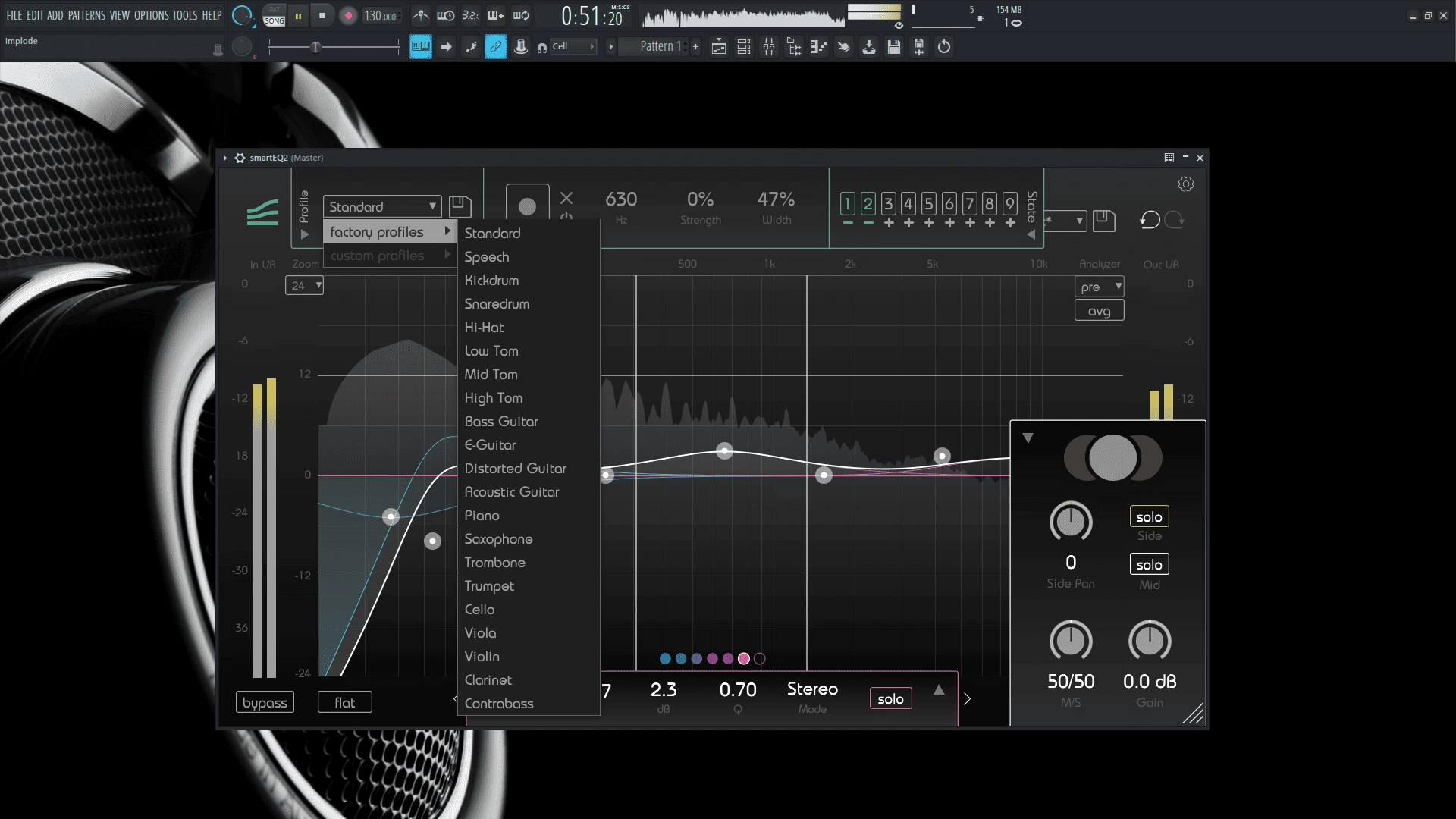Enable wait for input to start
The width and height of the screenshot is (1456, 819).
point(446,15)
